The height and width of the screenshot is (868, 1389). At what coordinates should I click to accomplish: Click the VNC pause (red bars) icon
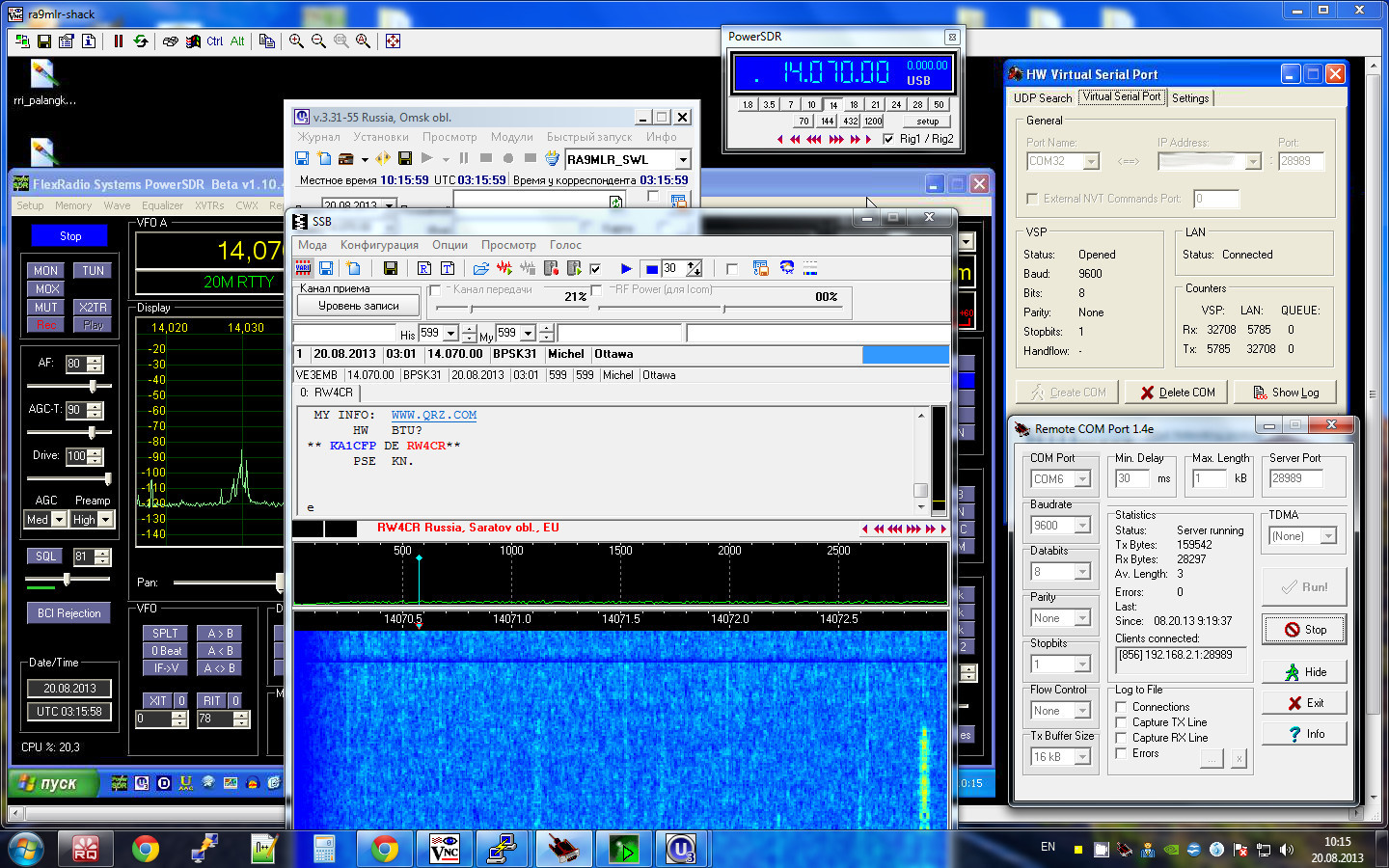(x=119, y=41)
